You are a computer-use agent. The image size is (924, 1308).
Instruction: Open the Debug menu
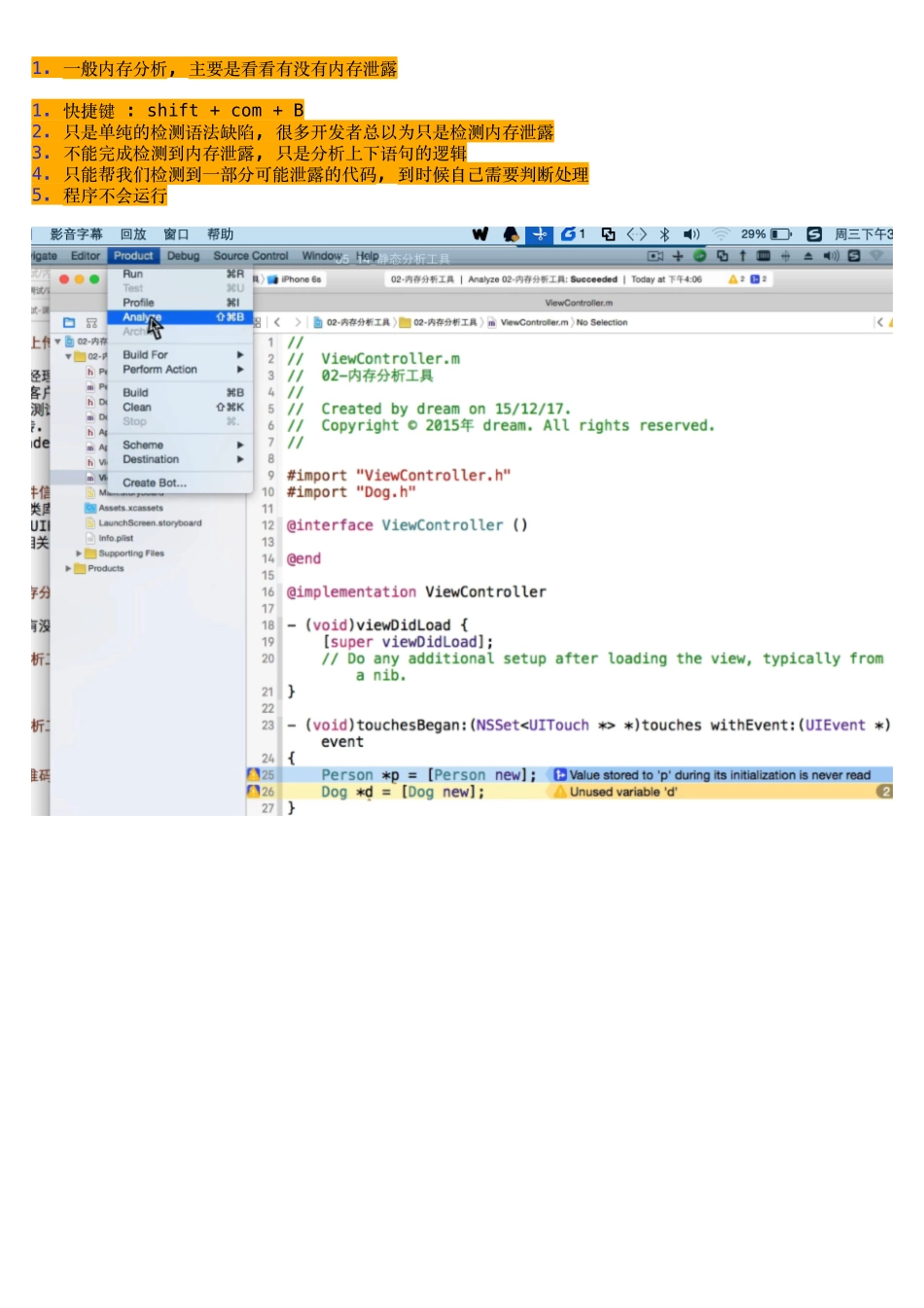click(183, 256)
